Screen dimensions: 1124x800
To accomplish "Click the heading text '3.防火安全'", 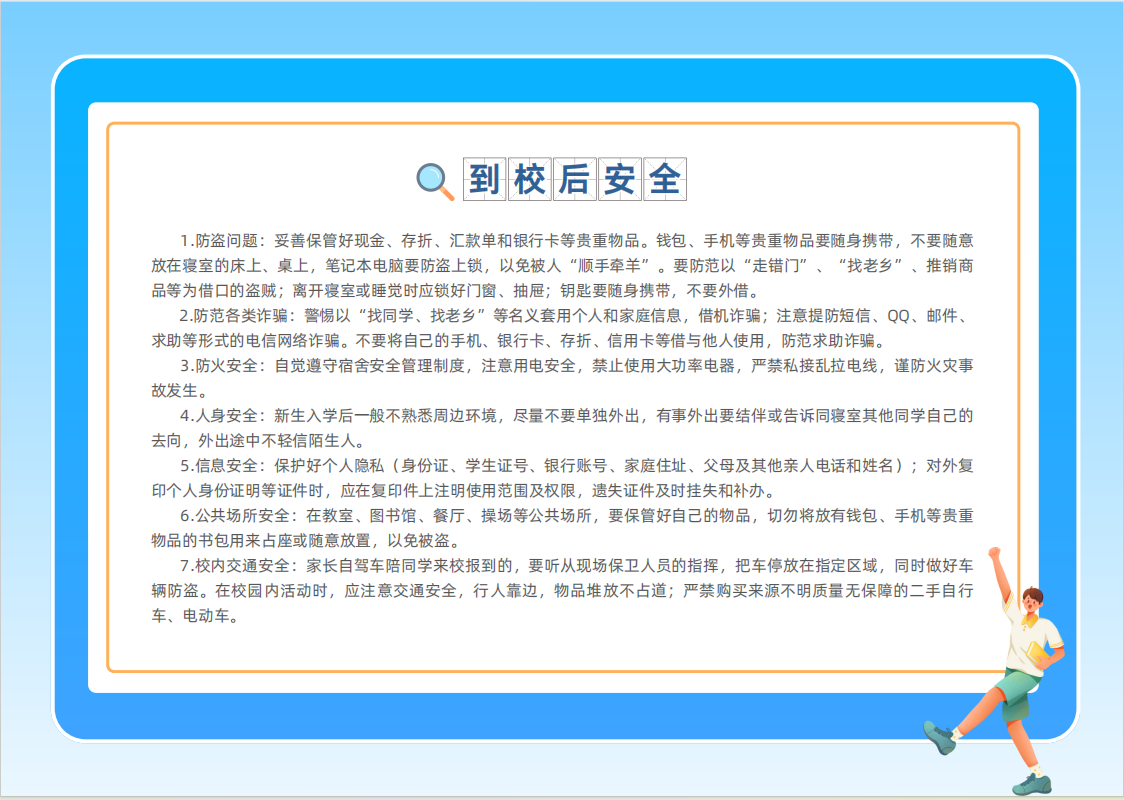I will pos(218,366).
